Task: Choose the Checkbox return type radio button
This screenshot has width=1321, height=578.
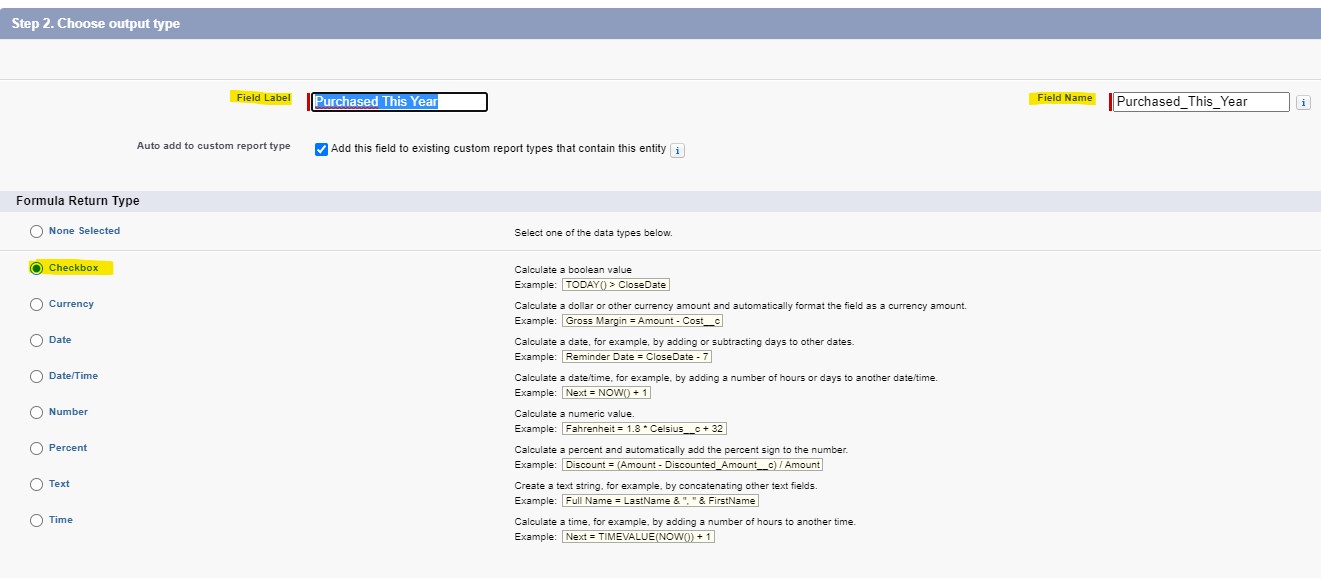Action: tap(37, 268)
